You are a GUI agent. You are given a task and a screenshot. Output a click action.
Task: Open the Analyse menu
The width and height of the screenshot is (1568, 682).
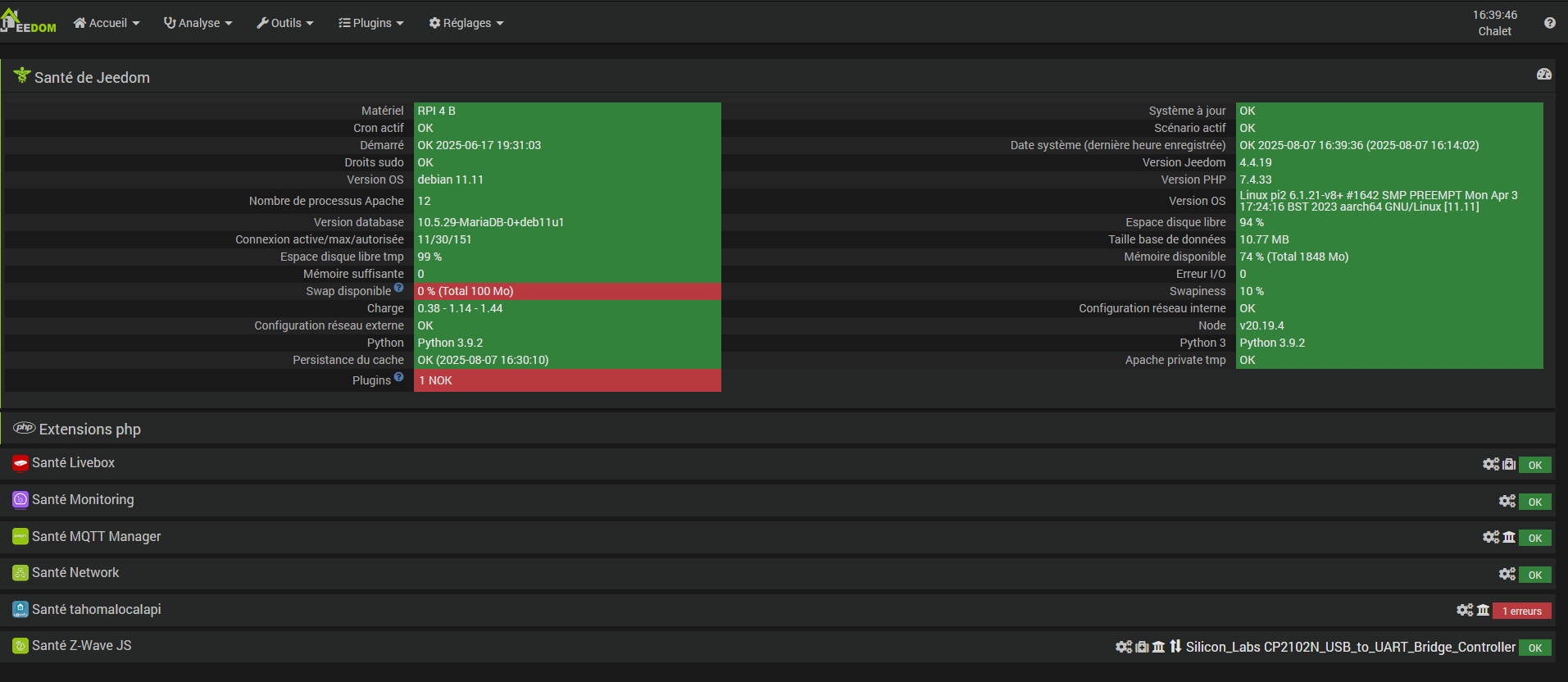click(x=198, y=23)
